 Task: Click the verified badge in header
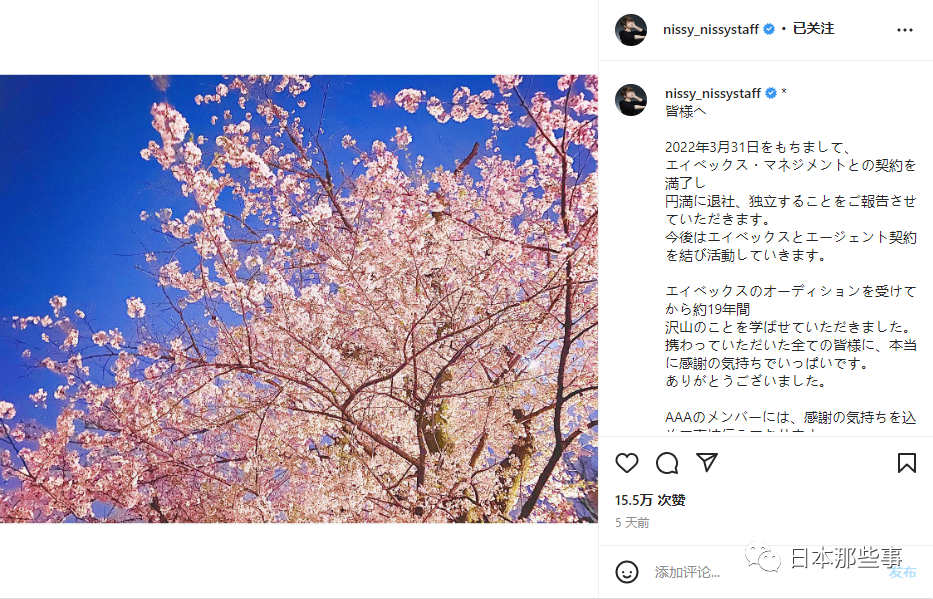pos(769,29)
